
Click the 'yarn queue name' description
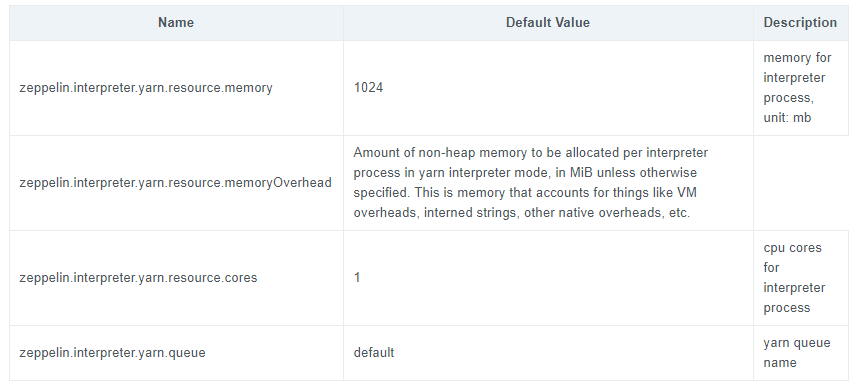tap(797, 352)
